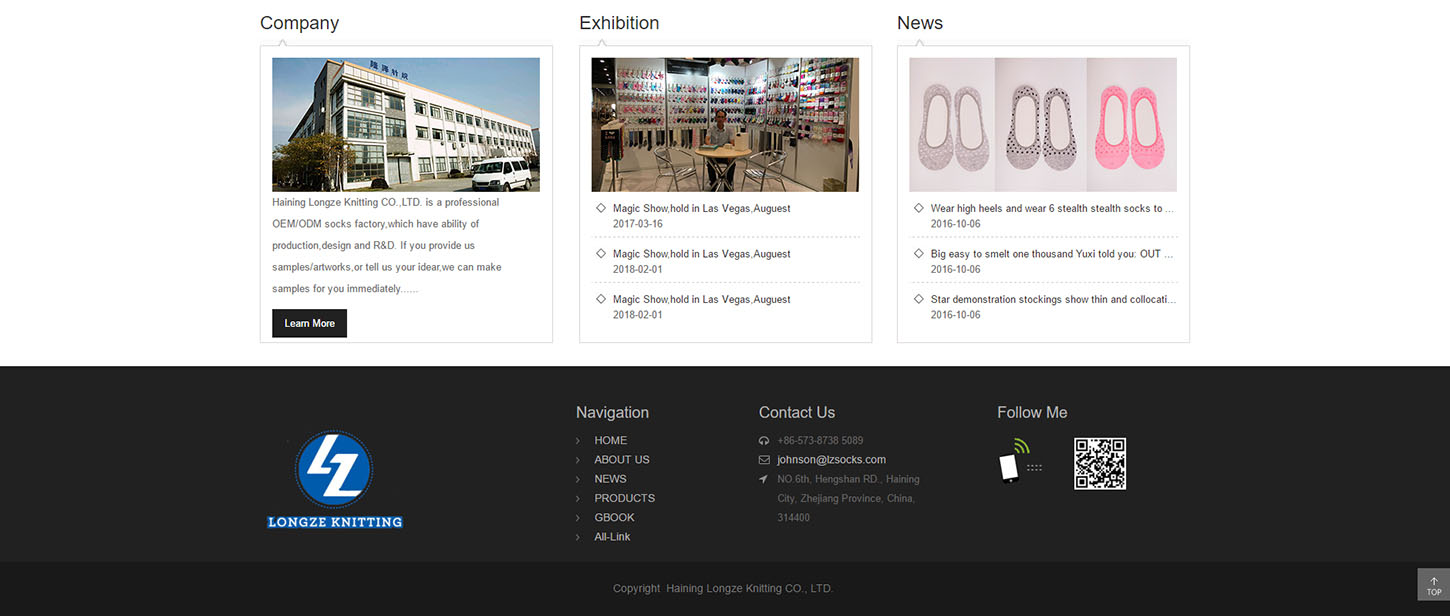Click the diamond bullet beside 2017-03-16 exhibition item
Image resolution: width=1450 pixels, height=616 pixels.
coord(601,208)
